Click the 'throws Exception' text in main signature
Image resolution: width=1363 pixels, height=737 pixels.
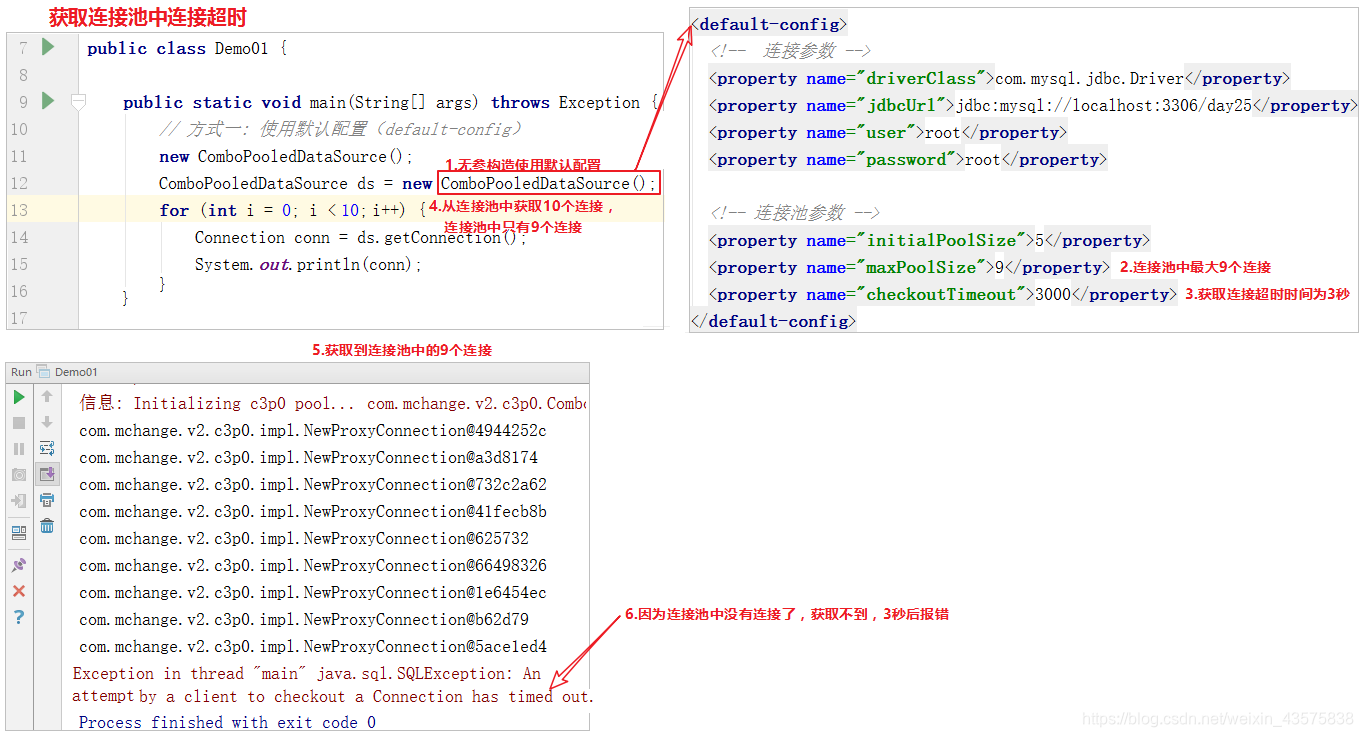click(x=565, y=102)
